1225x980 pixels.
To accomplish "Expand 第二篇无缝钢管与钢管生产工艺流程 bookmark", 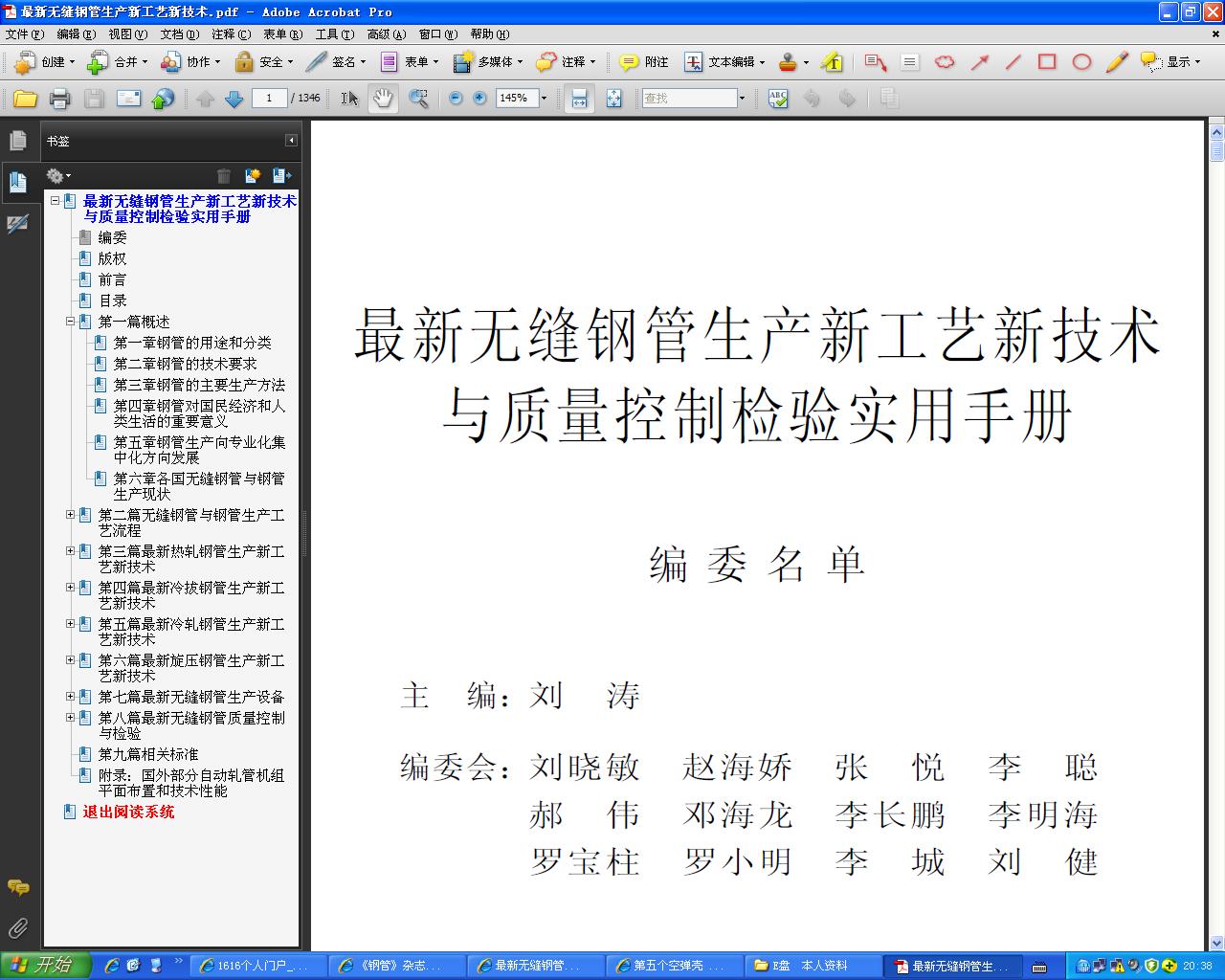I will click(x=70, y=515).
